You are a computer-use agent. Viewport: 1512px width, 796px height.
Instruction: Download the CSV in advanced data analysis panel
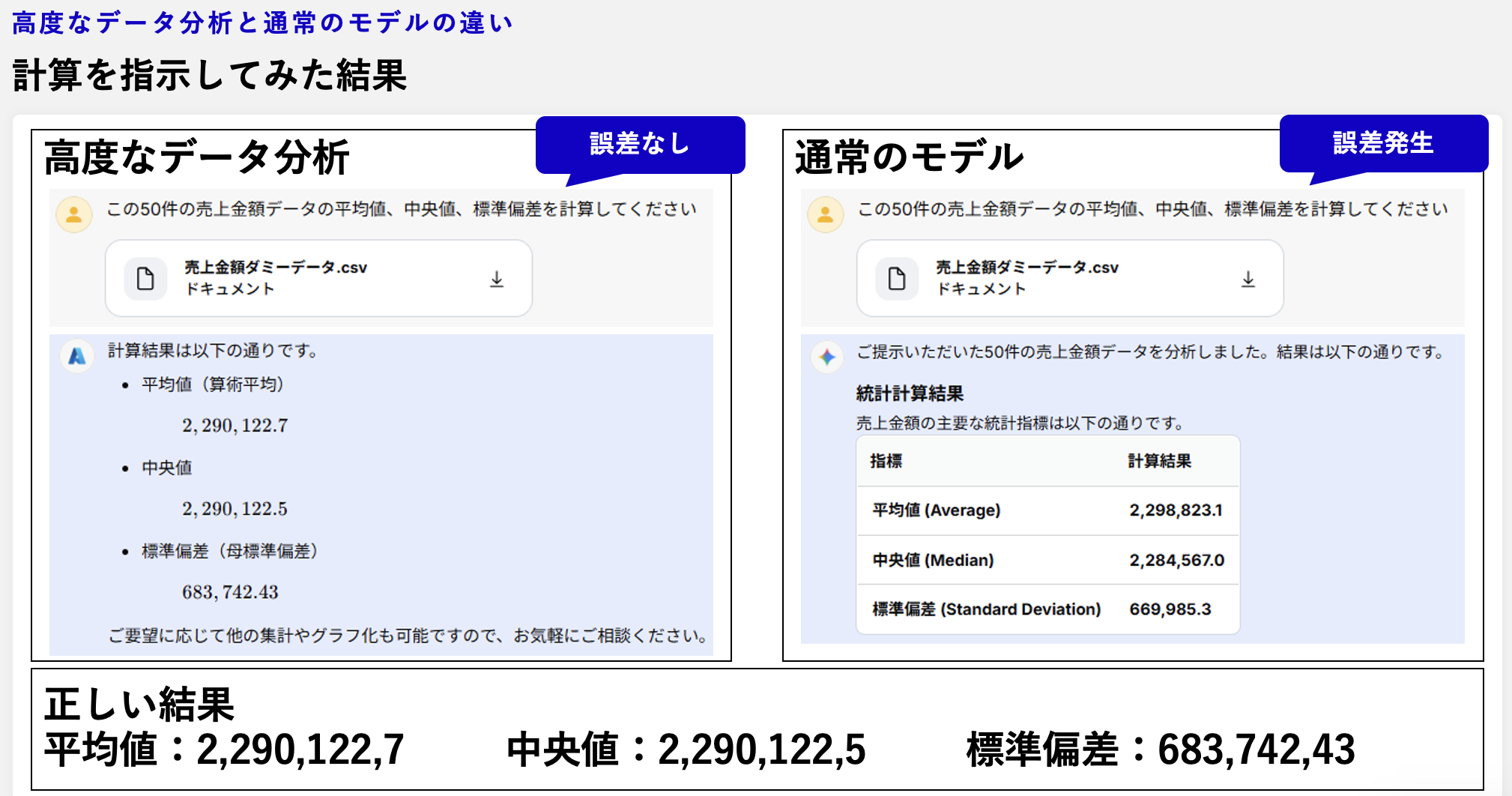point(497,280)
